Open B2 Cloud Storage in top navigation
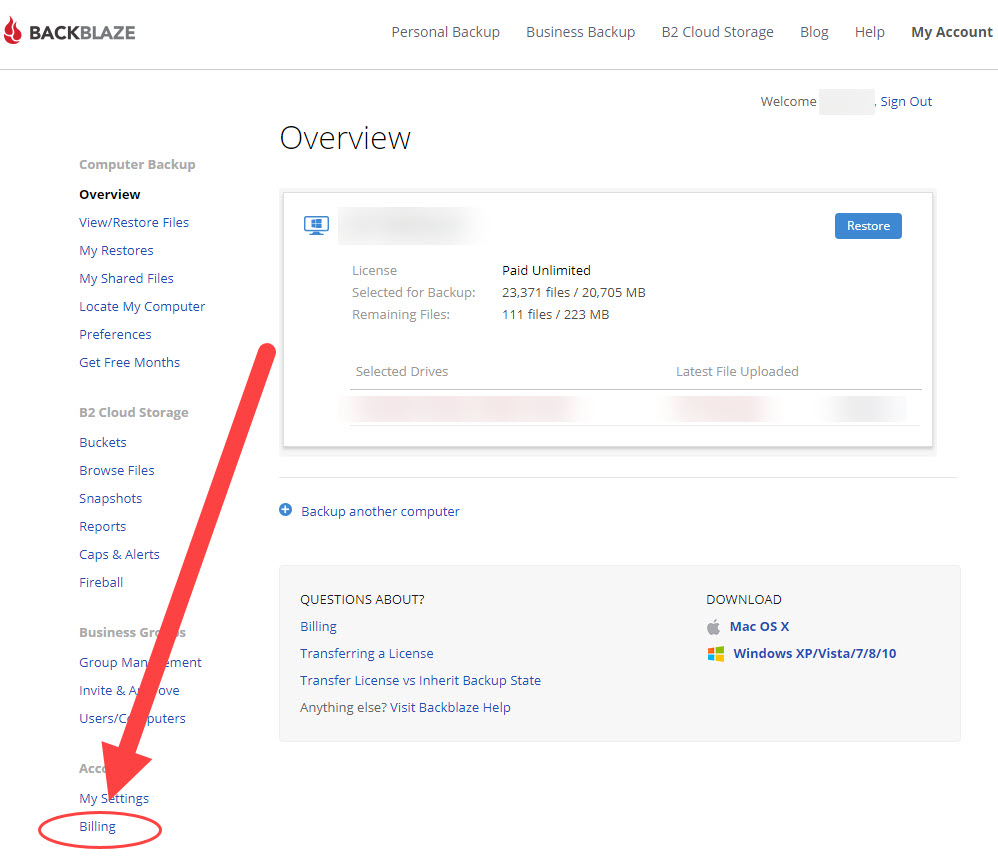 click(x=717, y=32)
